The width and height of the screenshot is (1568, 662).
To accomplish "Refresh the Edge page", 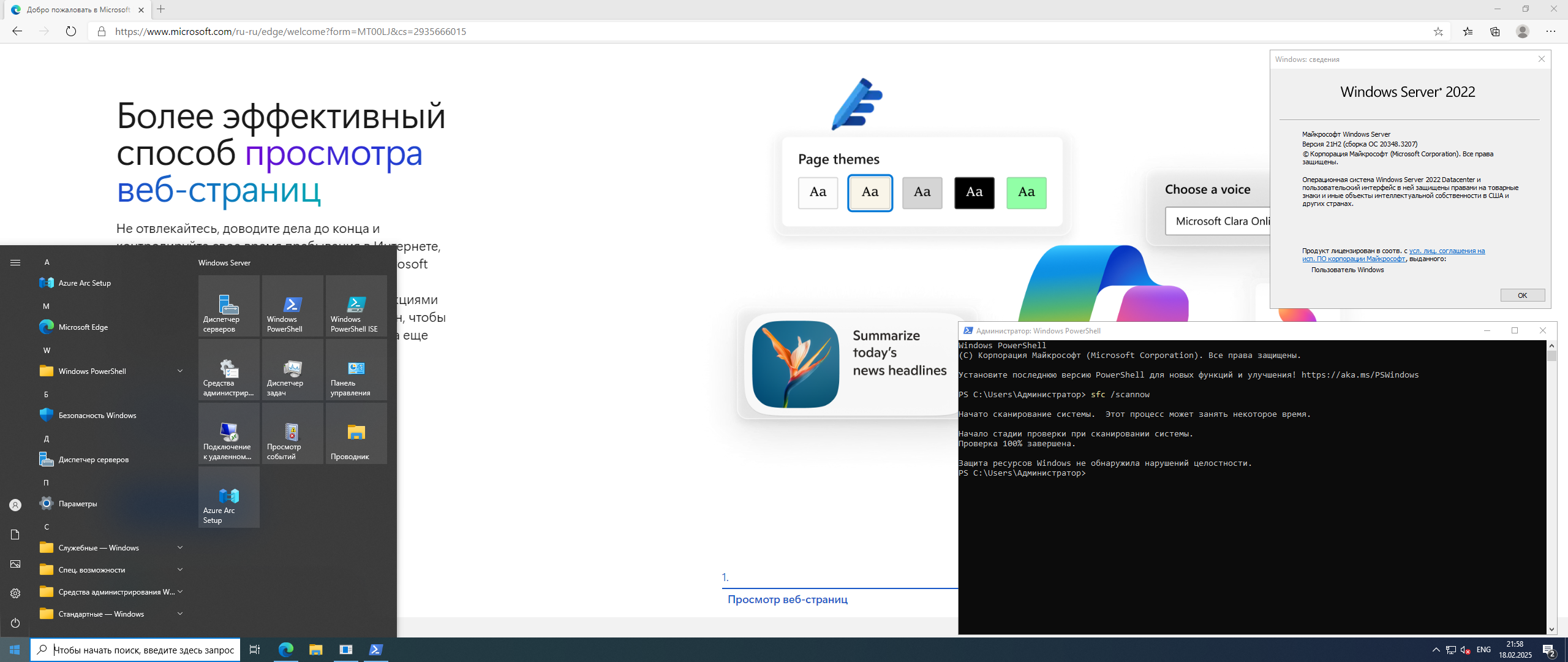I will 71,31.
